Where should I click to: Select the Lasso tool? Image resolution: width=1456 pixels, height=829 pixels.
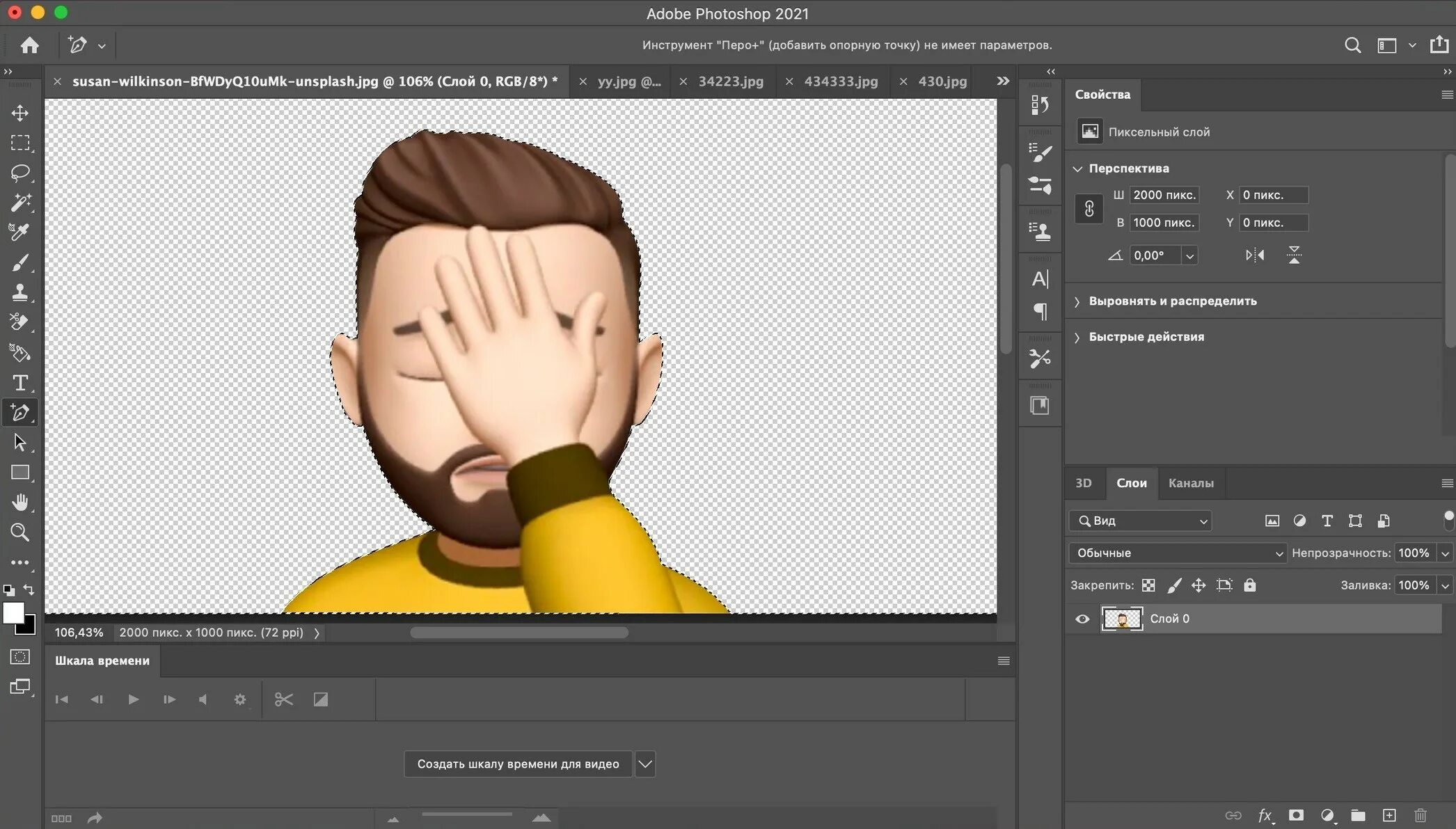[19, 173]
